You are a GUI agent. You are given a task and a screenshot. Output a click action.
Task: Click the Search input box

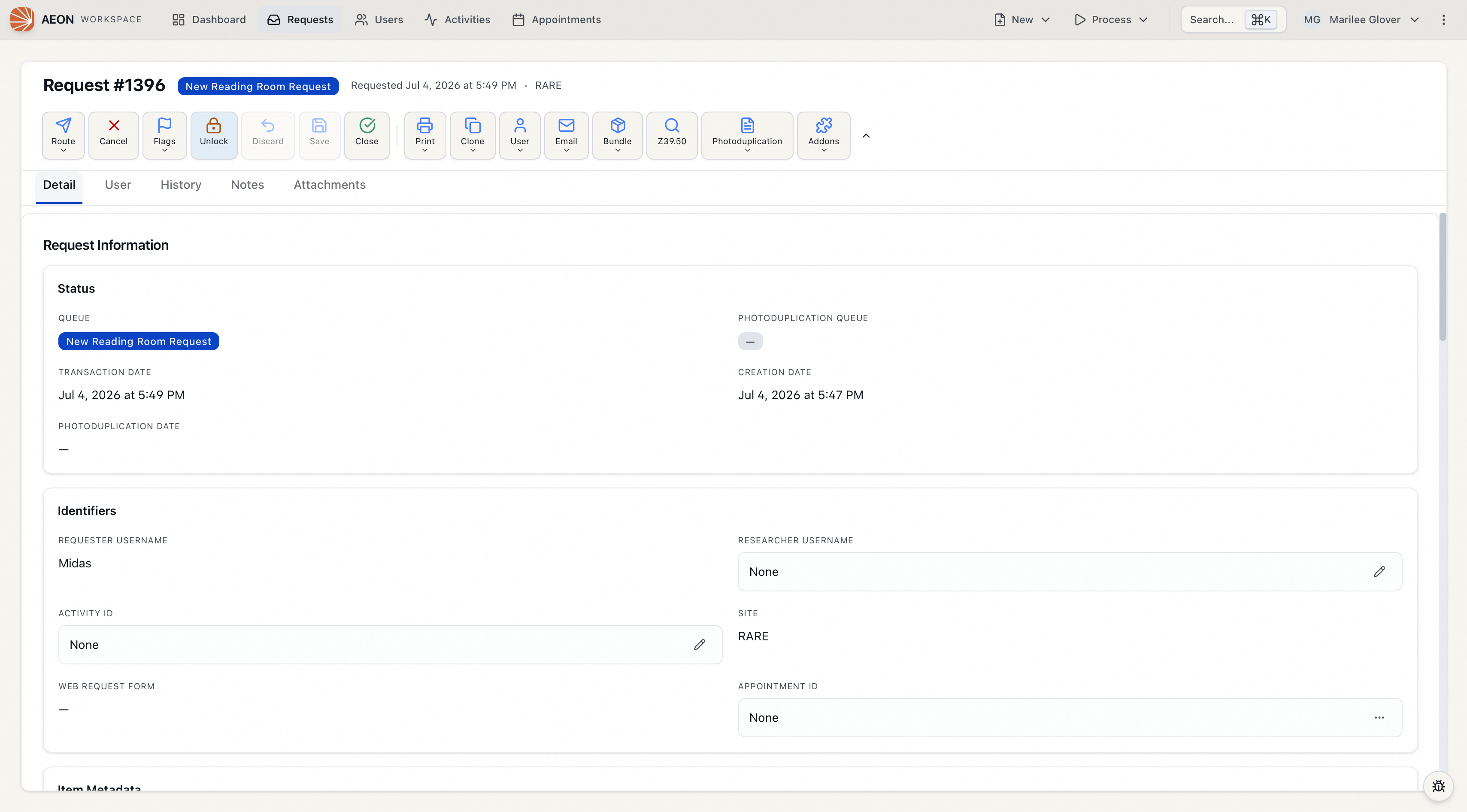point(1233,19)
